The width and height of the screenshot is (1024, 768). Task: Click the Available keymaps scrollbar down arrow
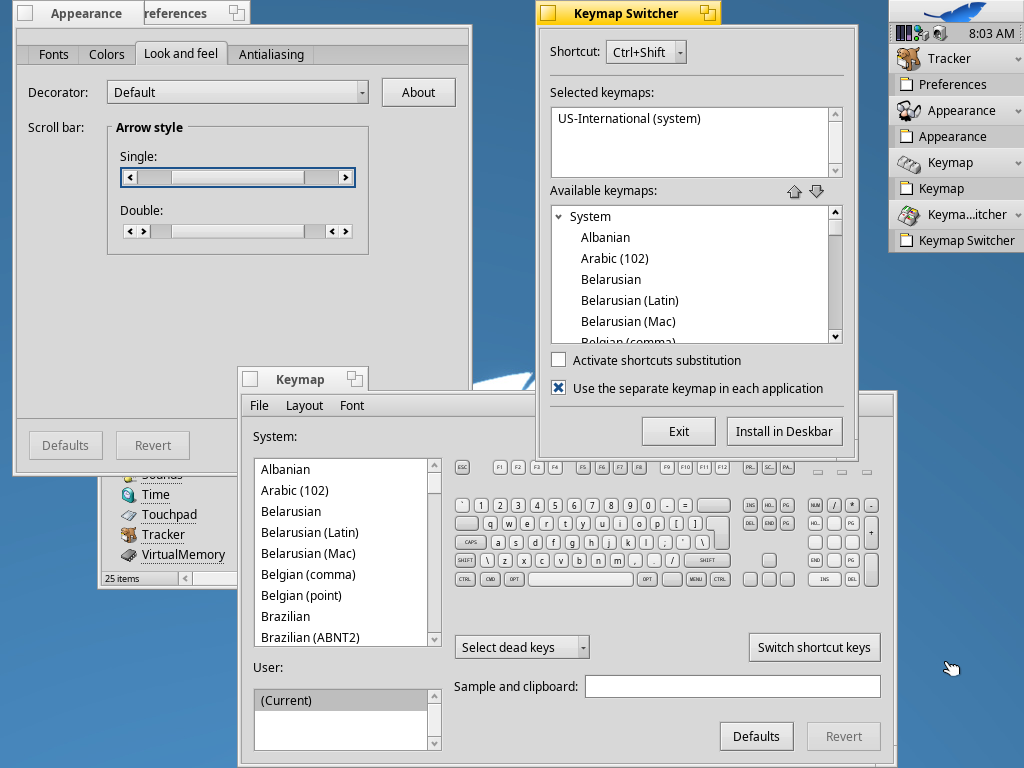[x=835, y=336]
